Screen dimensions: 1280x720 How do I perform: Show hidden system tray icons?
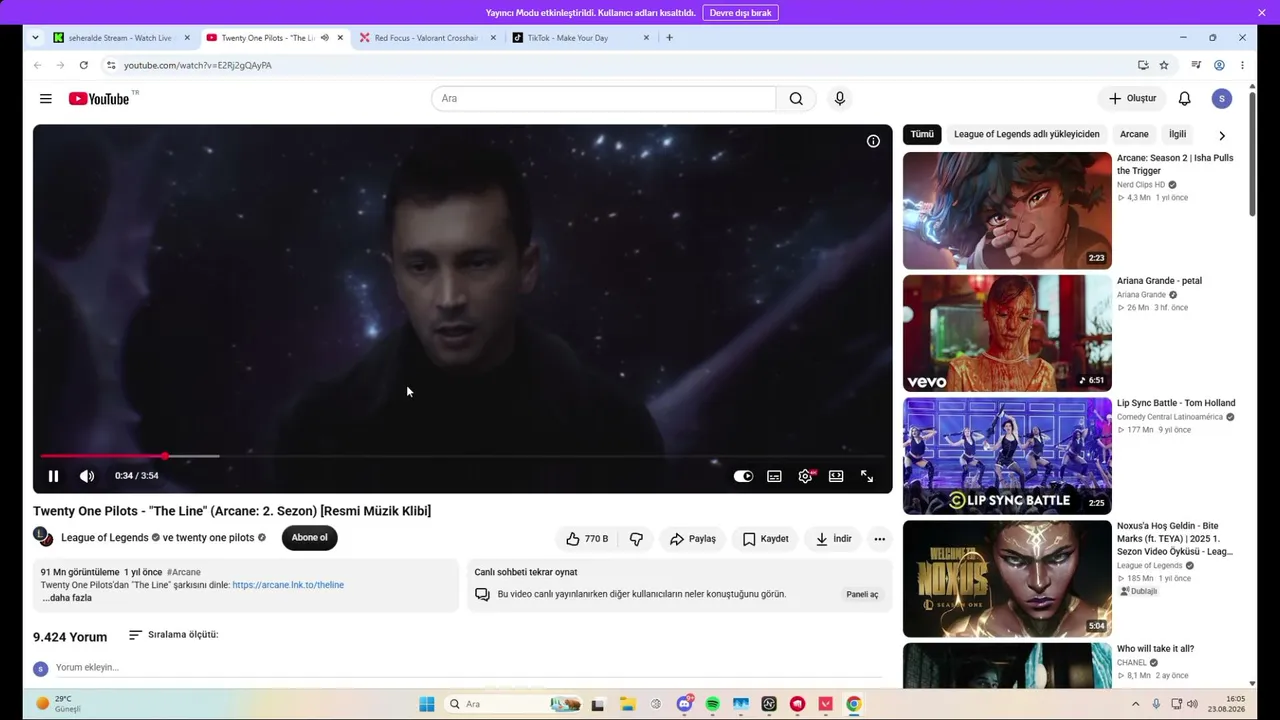click(x=1135, y=704)
